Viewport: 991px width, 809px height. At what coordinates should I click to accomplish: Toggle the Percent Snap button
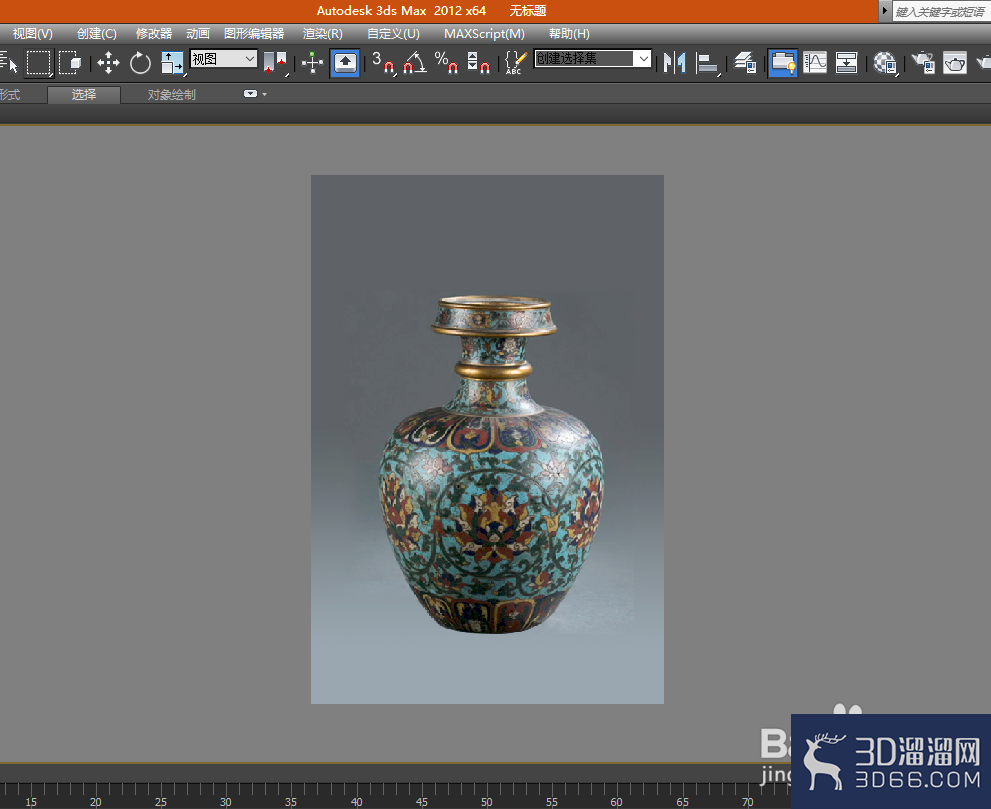446,63
